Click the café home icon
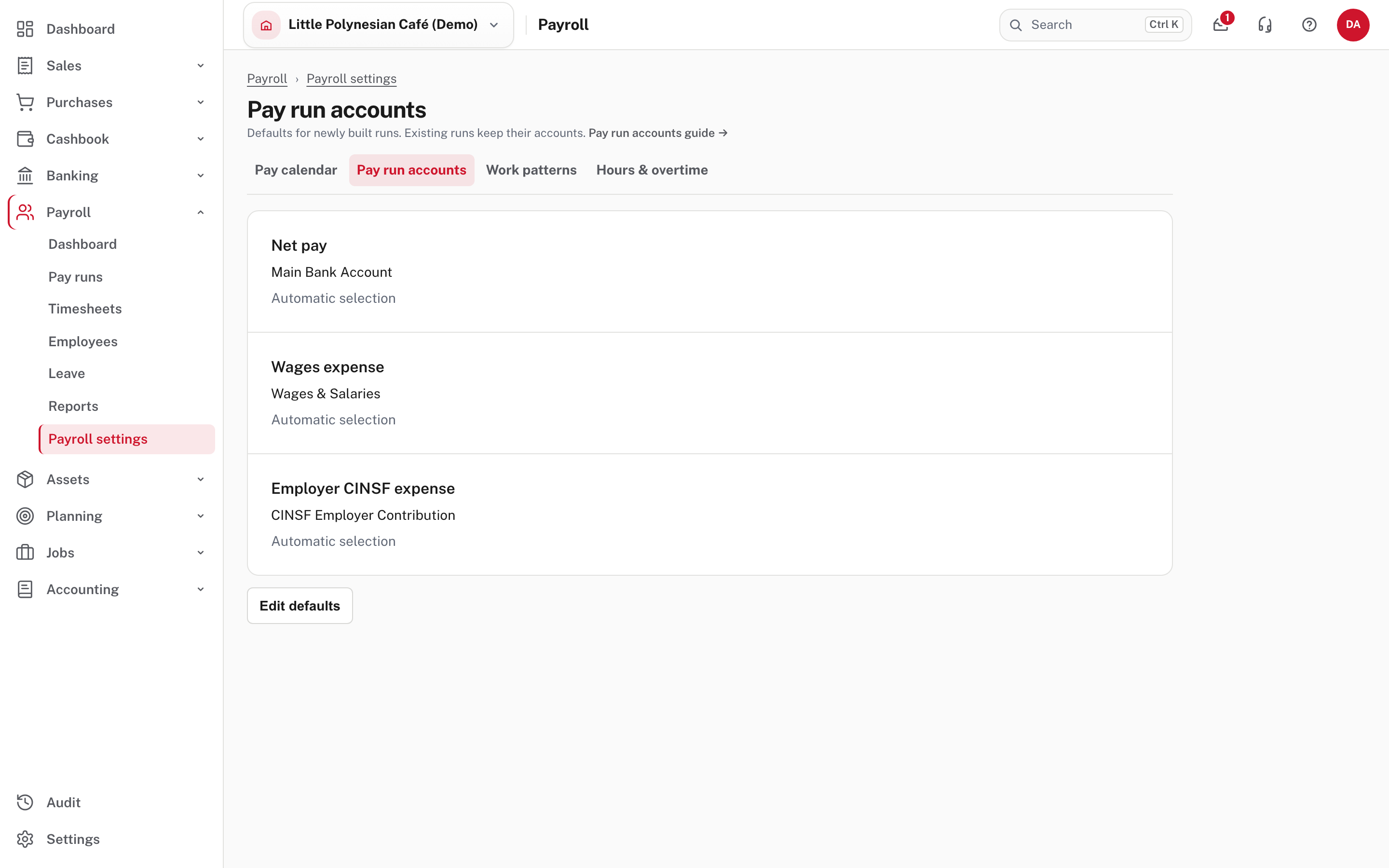Screen dimensions: 1389x868 [266, 25]
